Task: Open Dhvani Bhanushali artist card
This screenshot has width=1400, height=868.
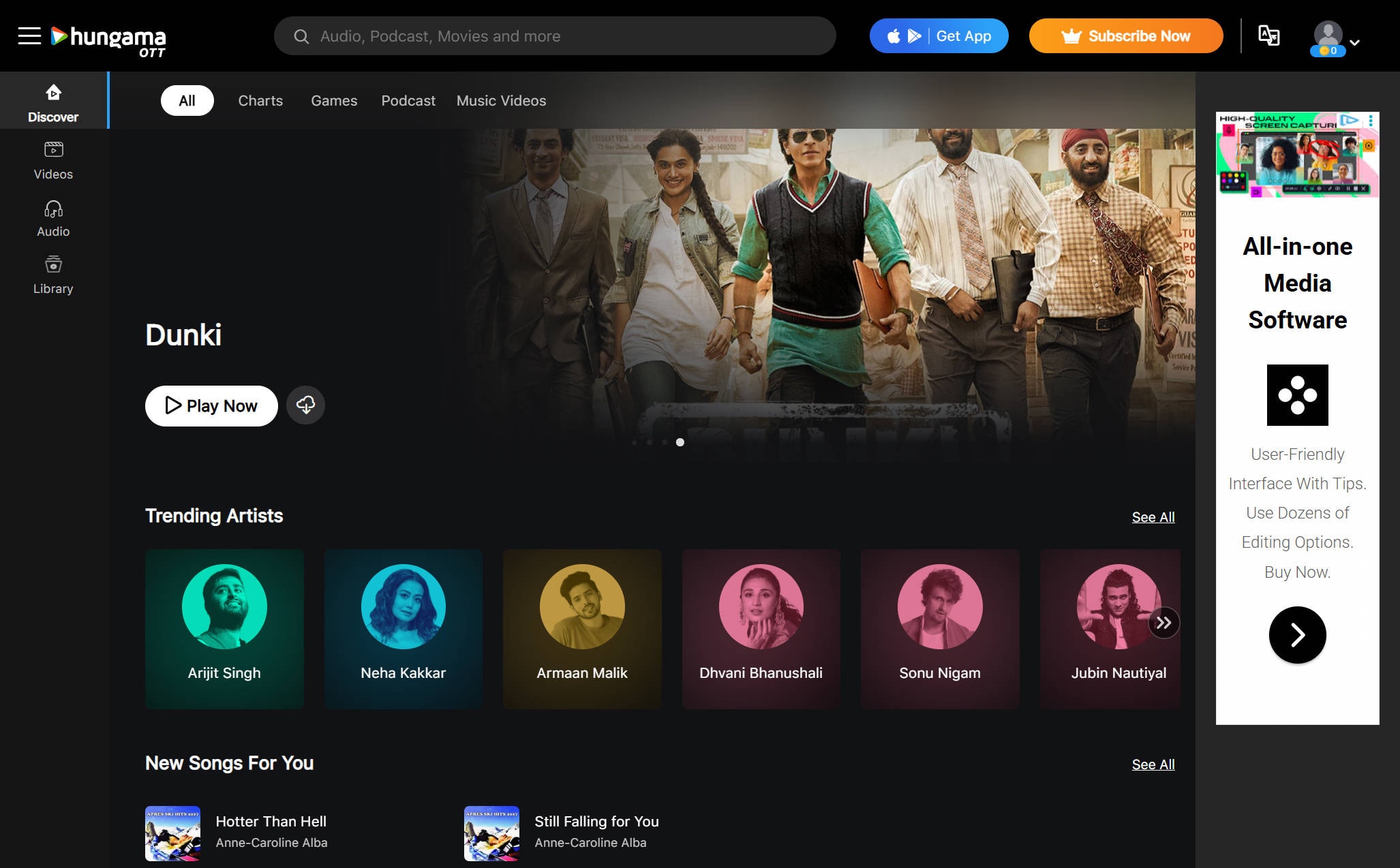Action: tap(761, 629)
